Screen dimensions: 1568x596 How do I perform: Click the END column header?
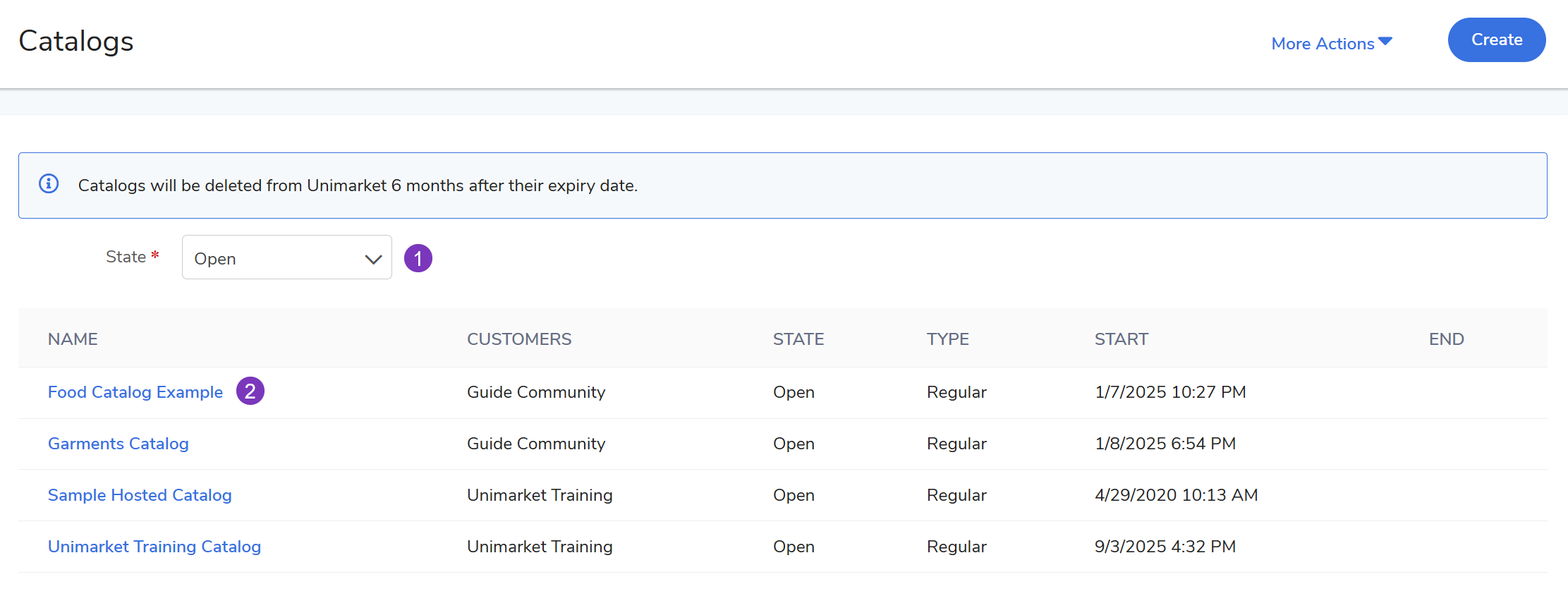[1446, 339]
